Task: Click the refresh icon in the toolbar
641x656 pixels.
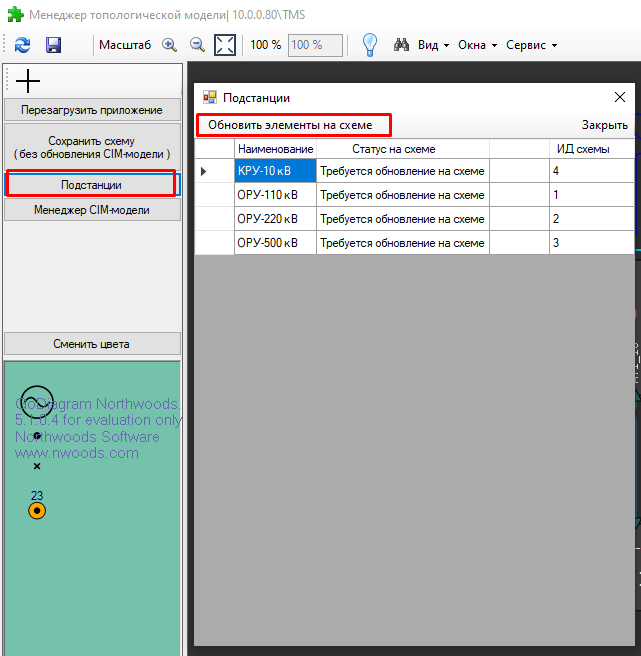Action: tap(22, 45)
